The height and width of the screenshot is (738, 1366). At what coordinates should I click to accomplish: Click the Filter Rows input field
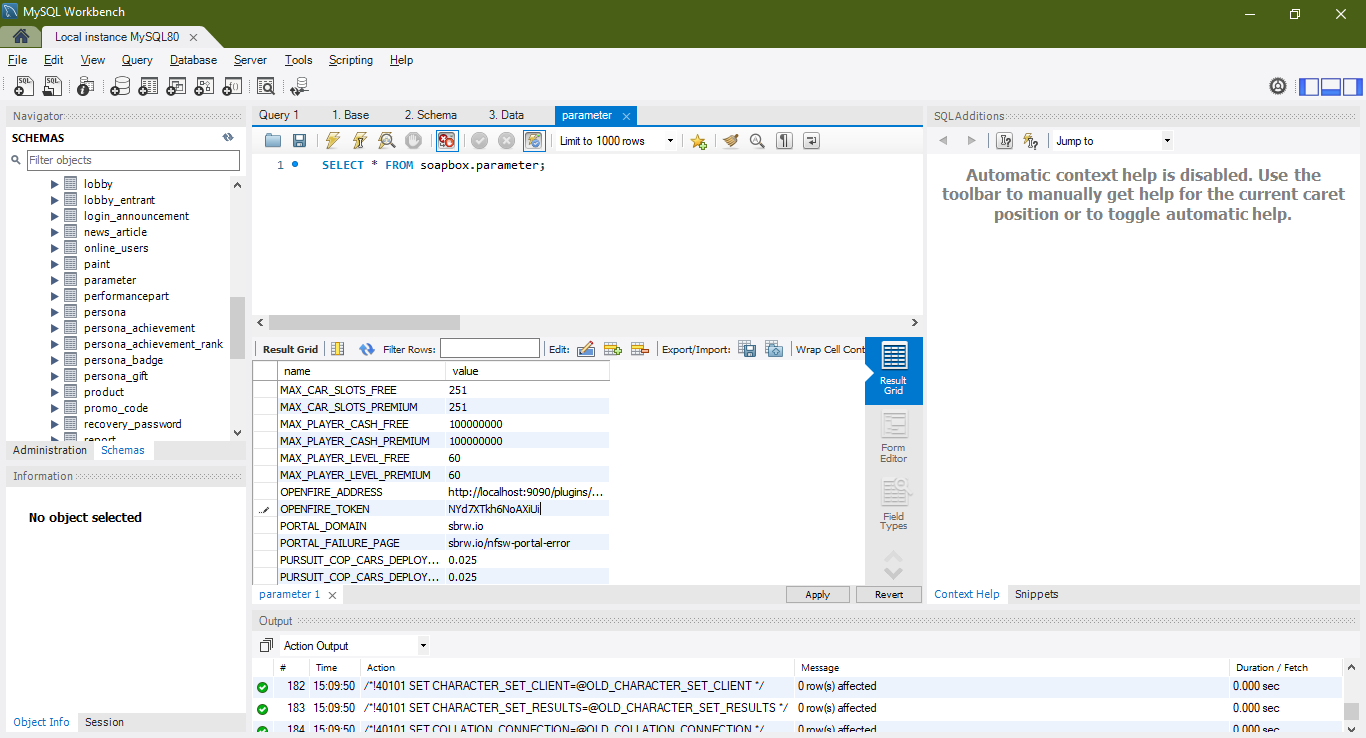(x=490, y=349)
